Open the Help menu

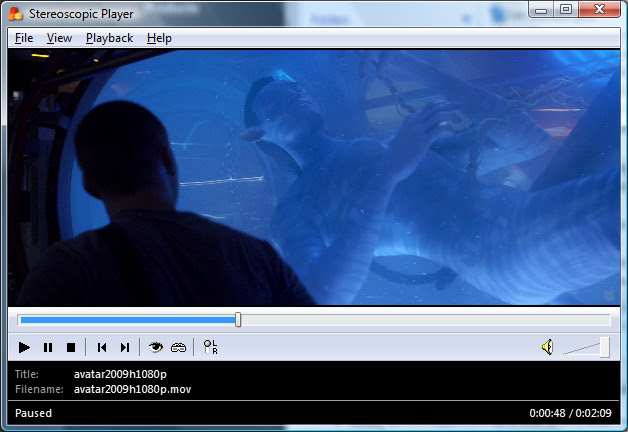click(159, 38)
